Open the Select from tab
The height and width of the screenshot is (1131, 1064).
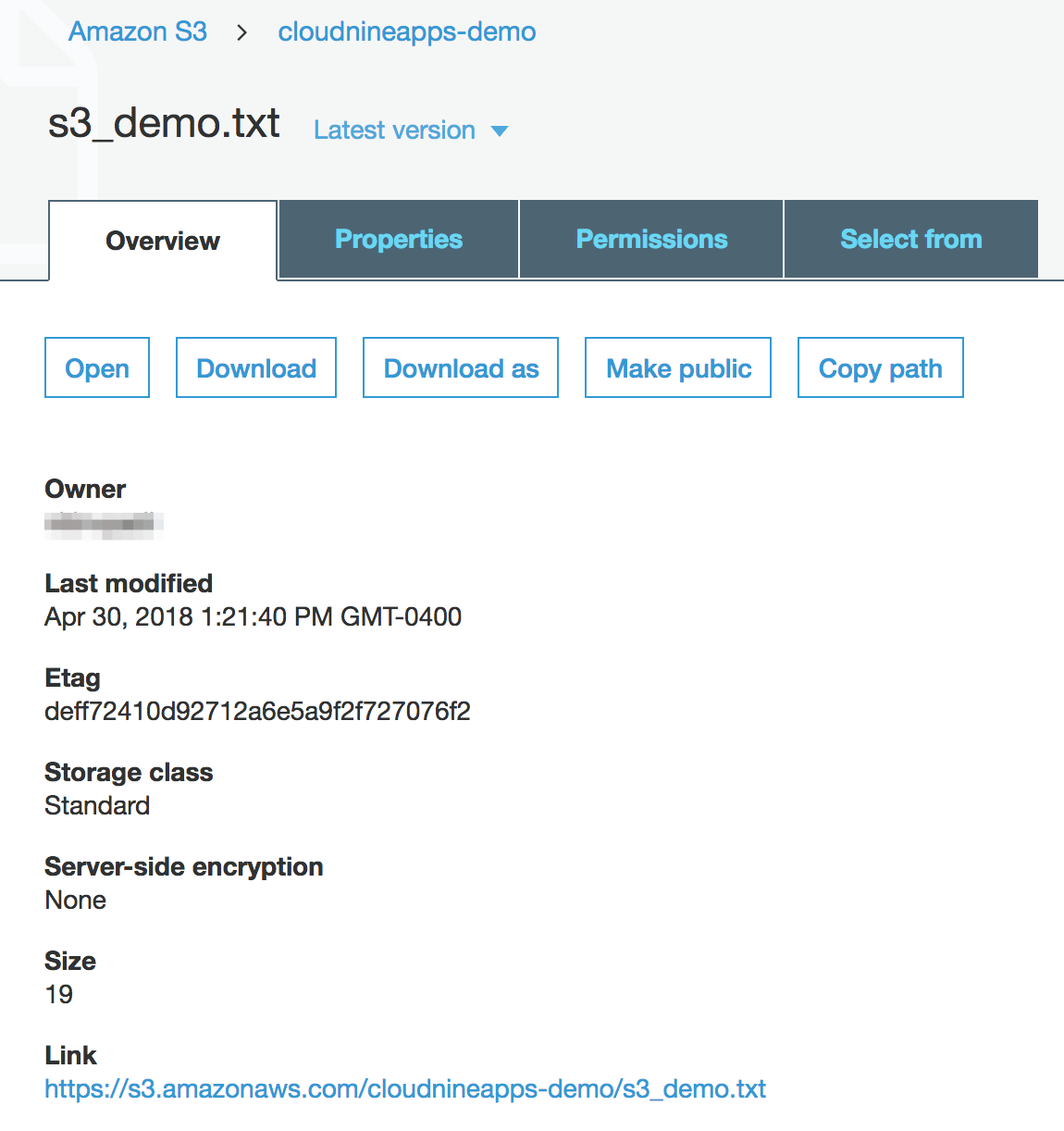coord(911,239)
